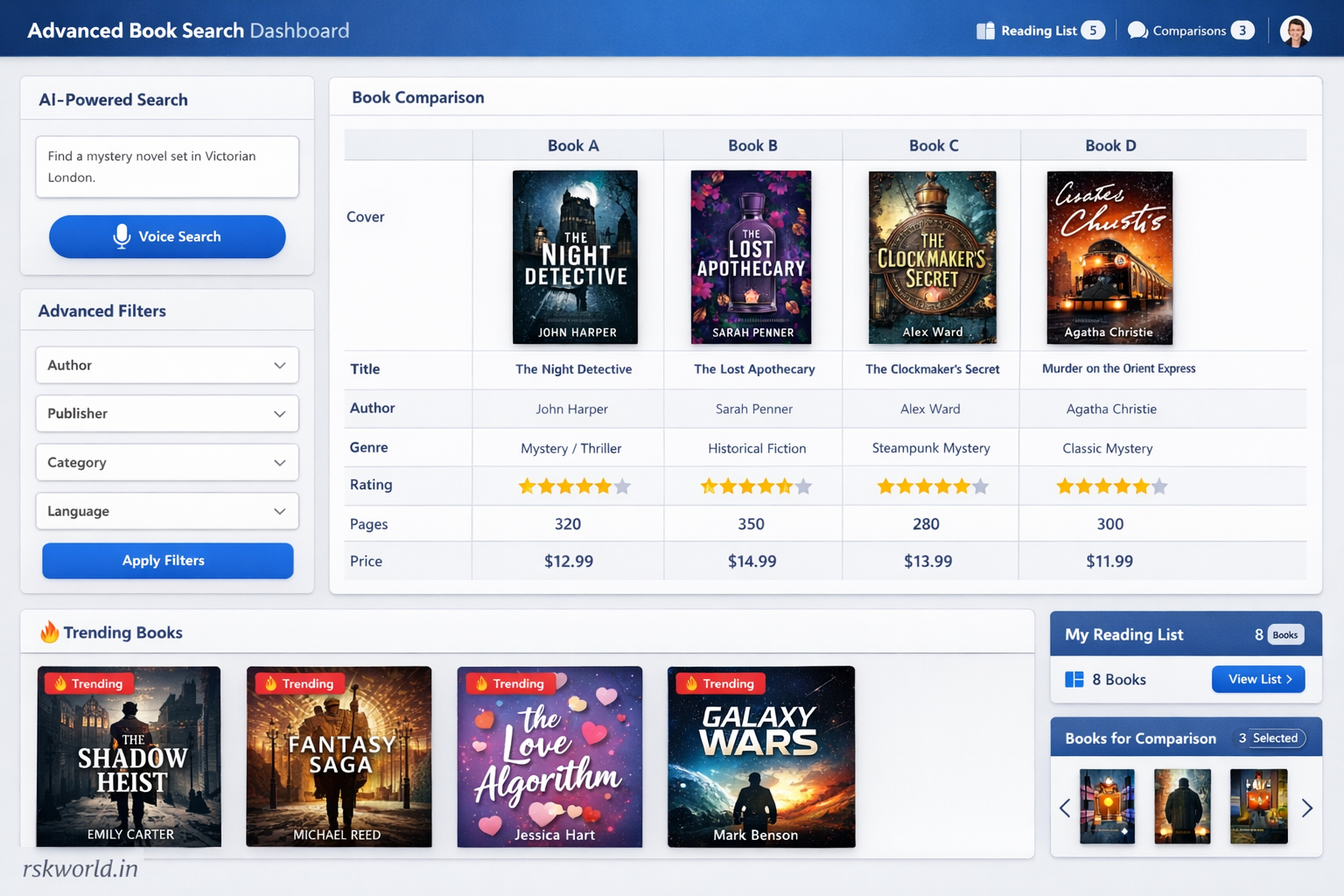Start a Voice Search
The height and width of the screenshot is (896, 1344).
167,236
